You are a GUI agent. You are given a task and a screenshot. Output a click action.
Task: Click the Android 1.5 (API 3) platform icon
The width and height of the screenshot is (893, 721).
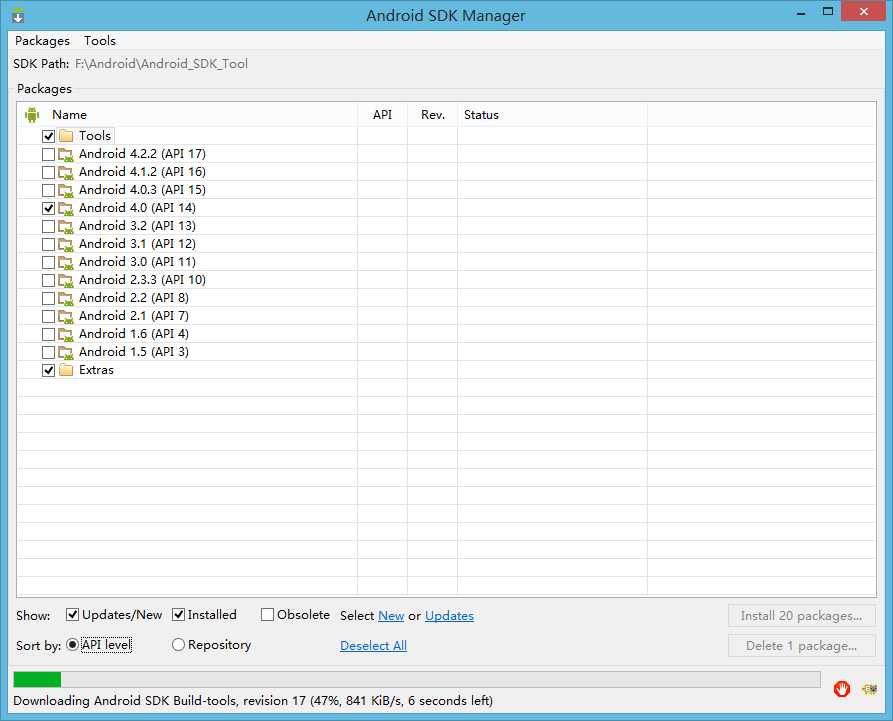[x=66, y=353]
